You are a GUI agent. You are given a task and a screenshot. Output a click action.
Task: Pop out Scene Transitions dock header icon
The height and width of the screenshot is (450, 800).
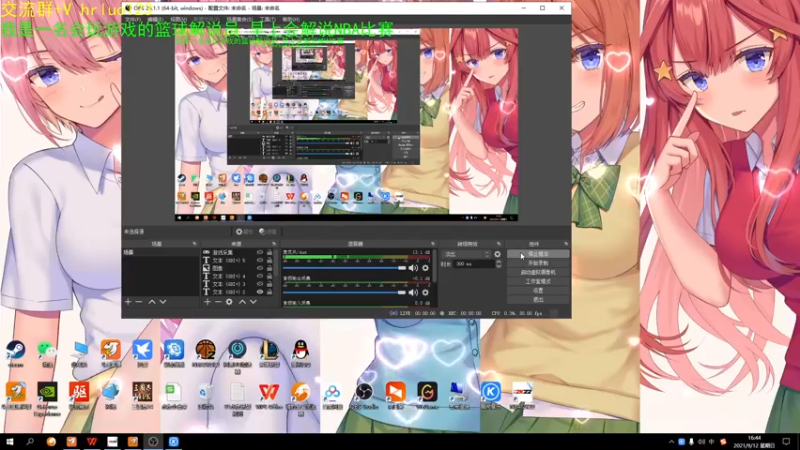tap(498, 244)
